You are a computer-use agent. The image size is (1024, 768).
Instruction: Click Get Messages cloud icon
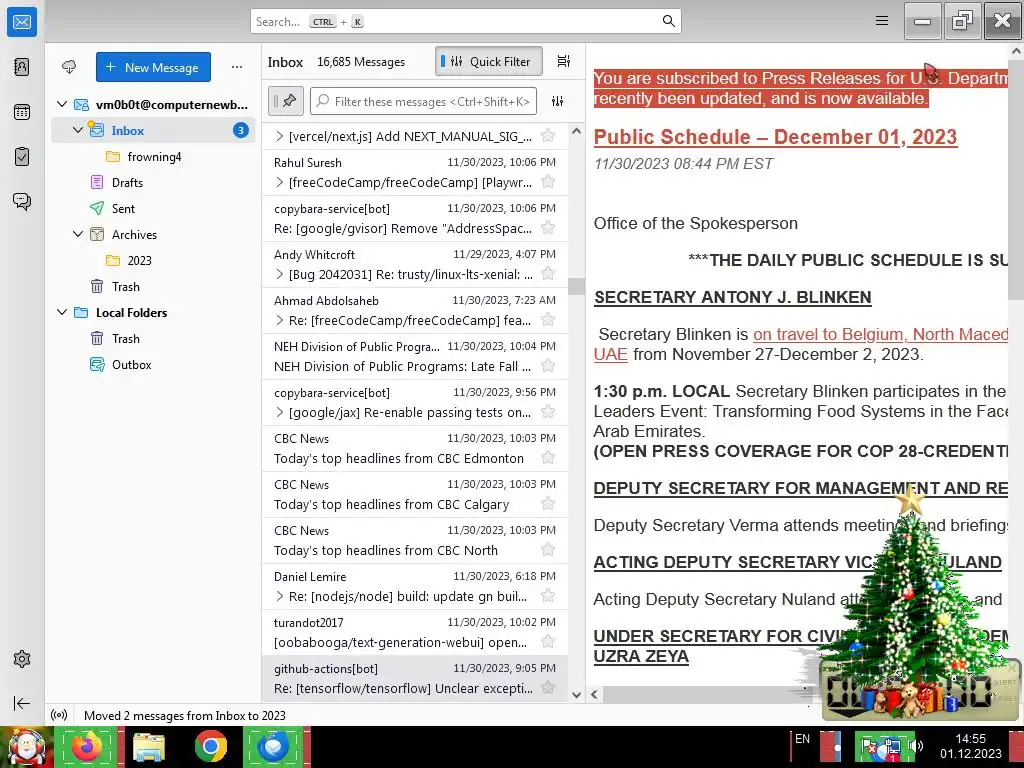click(69, 67)
